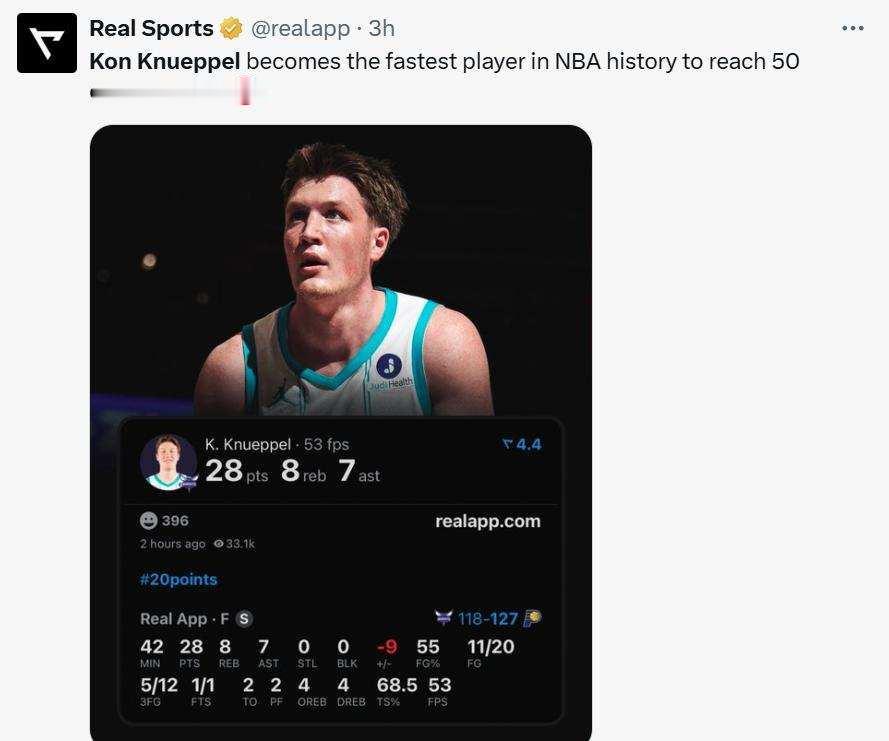
Task: Click the 3h timestamp
Action: point(382,28)
